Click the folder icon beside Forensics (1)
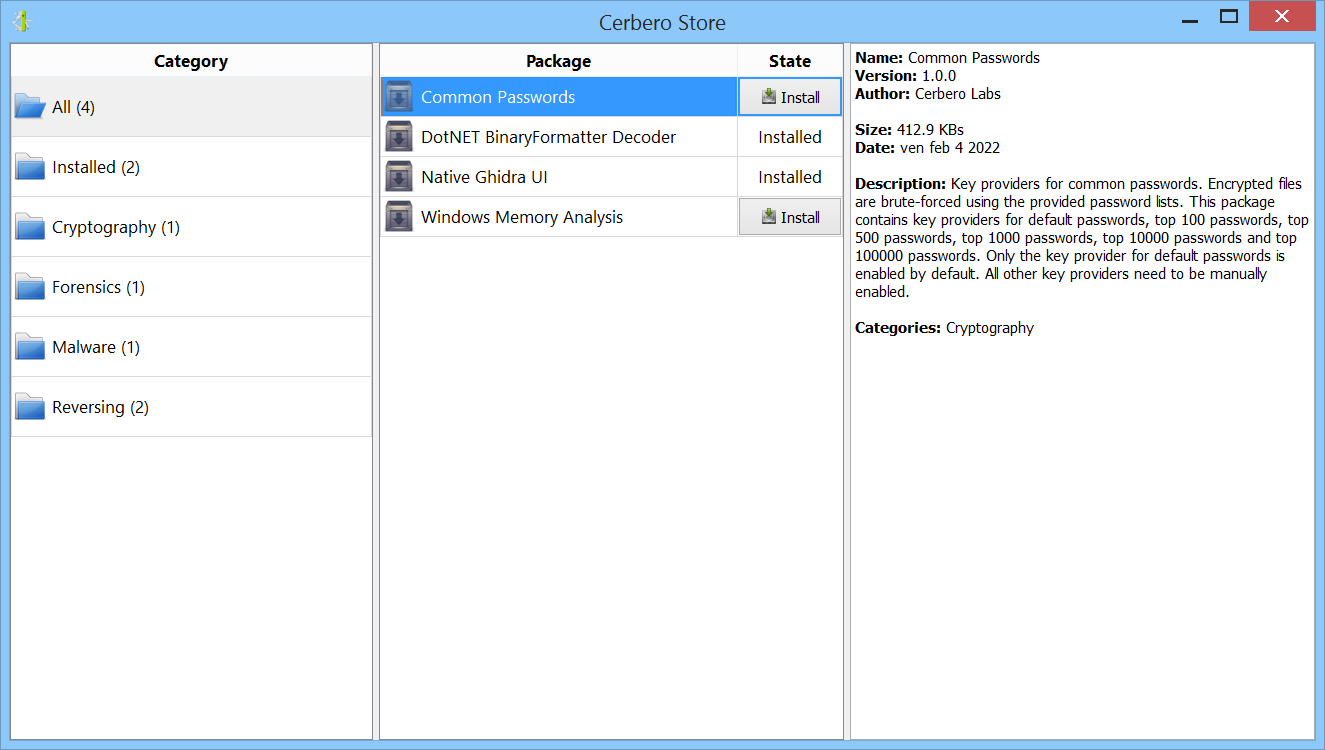 30,287
